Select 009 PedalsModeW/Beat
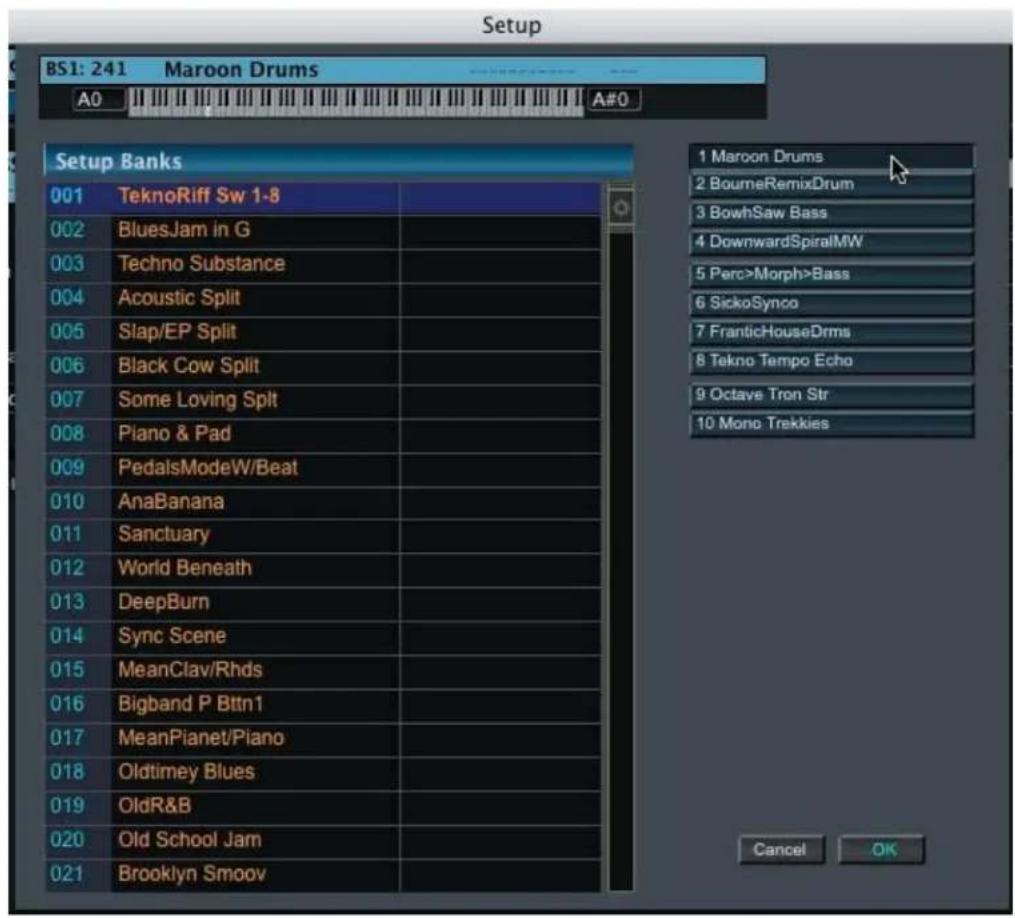1015x918 pixels. [x=322, y=469]
